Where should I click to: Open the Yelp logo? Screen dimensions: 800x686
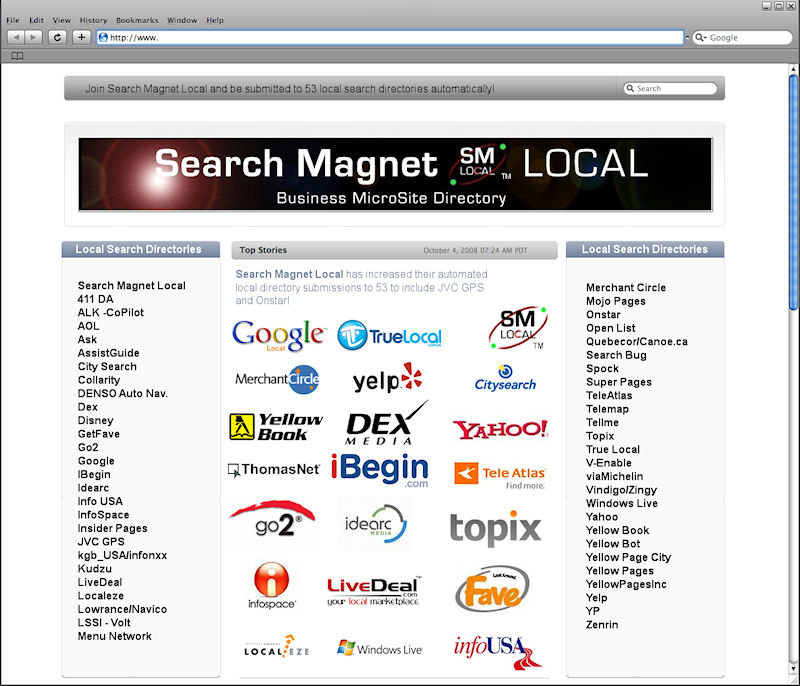[387, 378]
